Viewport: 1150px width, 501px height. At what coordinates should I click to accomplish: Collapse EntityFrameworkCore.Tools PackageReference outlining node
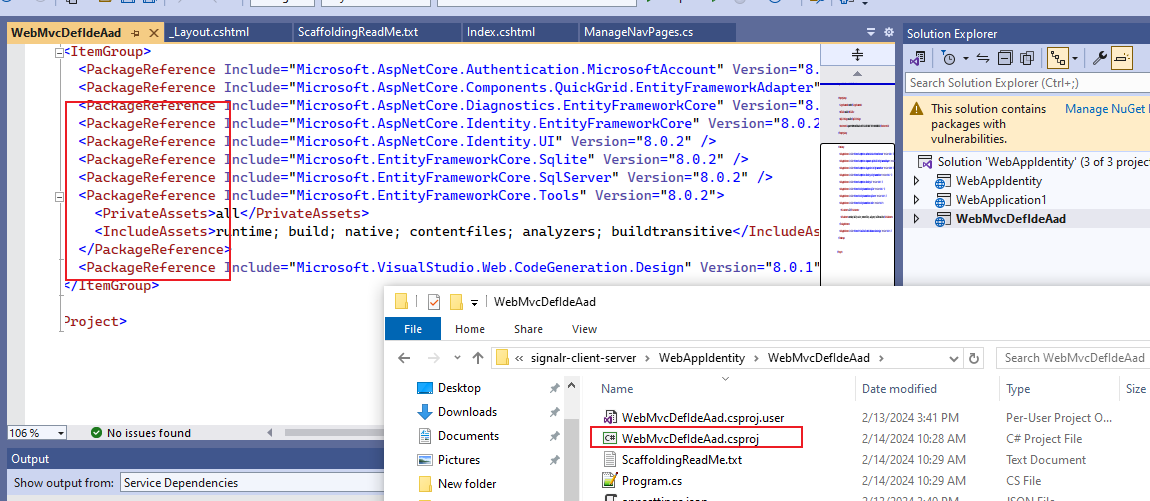59,196
